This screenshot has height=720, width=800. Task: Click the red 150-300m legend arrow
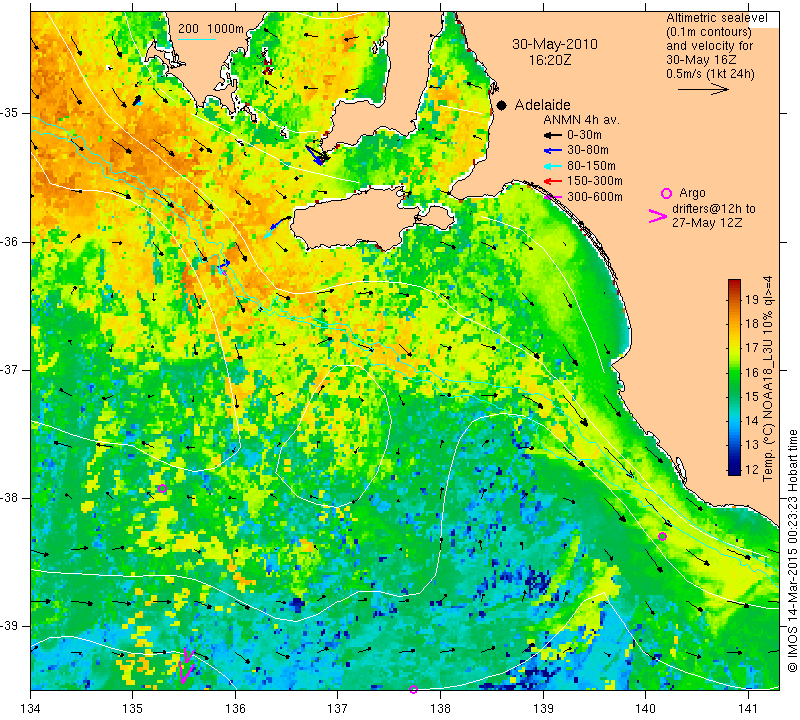click(553, 181)
